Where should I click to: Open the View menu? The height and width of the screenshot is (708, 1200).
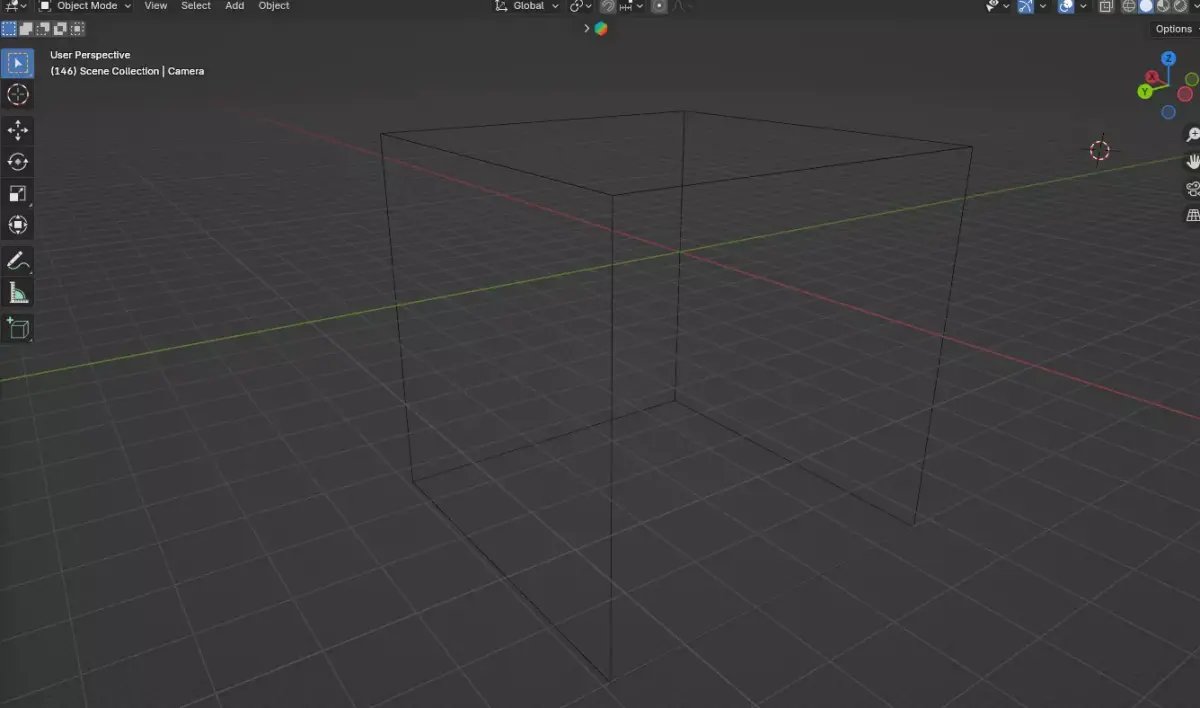[156, 6]
